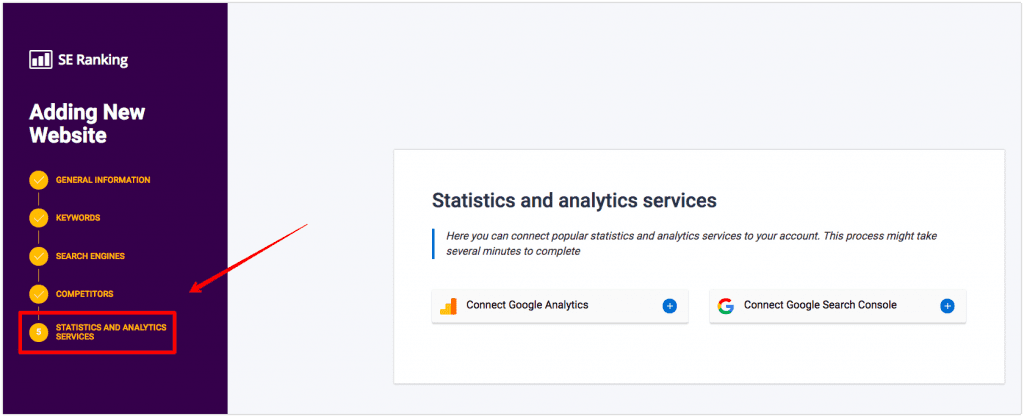Viewport: 1024px width, 417px height.
Task: Select the Competitors step
Action: (84, 294)
